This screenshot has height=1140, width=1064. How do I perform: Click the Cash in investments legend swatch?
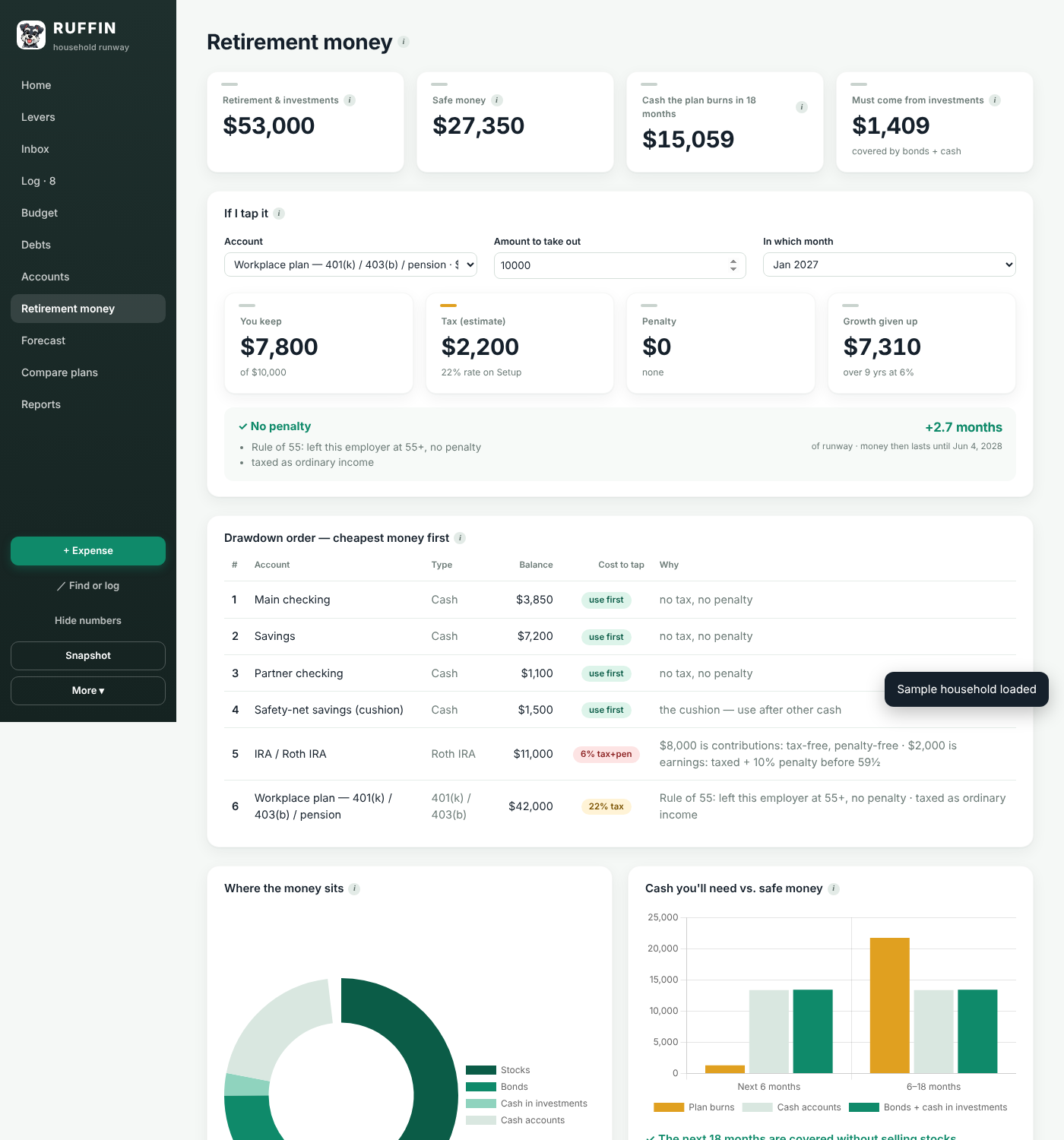pos(481,1104)
